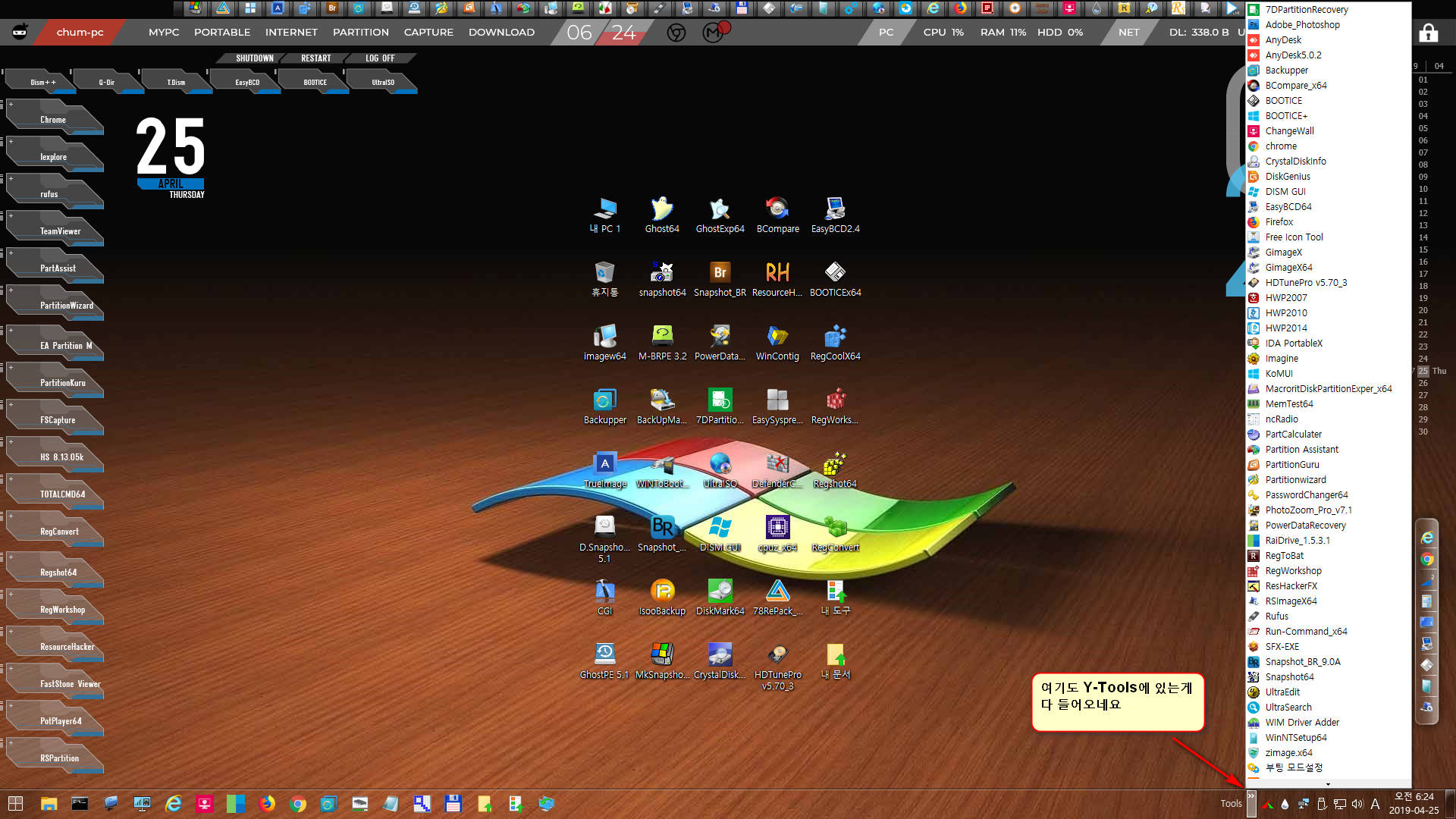Image resolution: width=1456 pixels, height=819 pixels.
Task: Click the RESTART button
Action: pyautogui.click(x=316, y=58)
